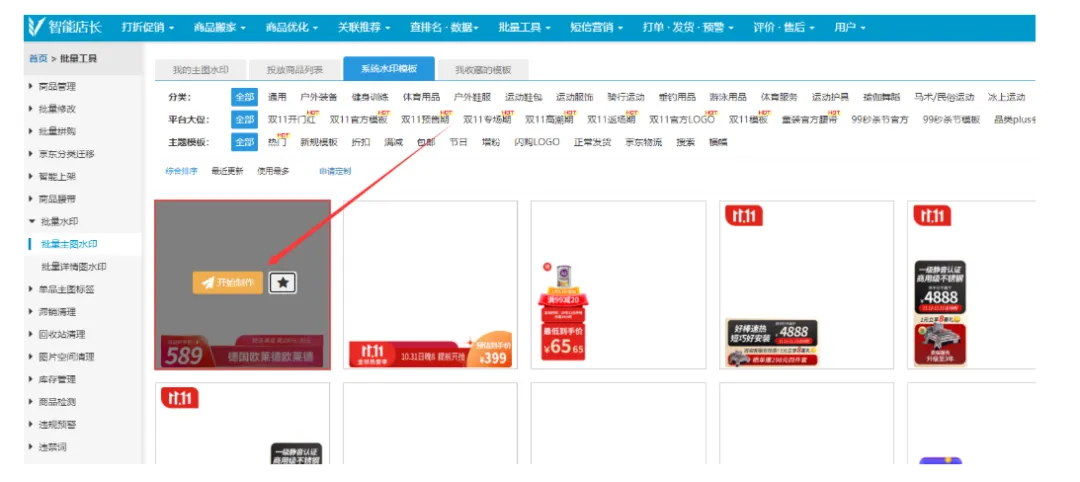Open the ¥65 最低到手价 template

[x=618, y=284]
